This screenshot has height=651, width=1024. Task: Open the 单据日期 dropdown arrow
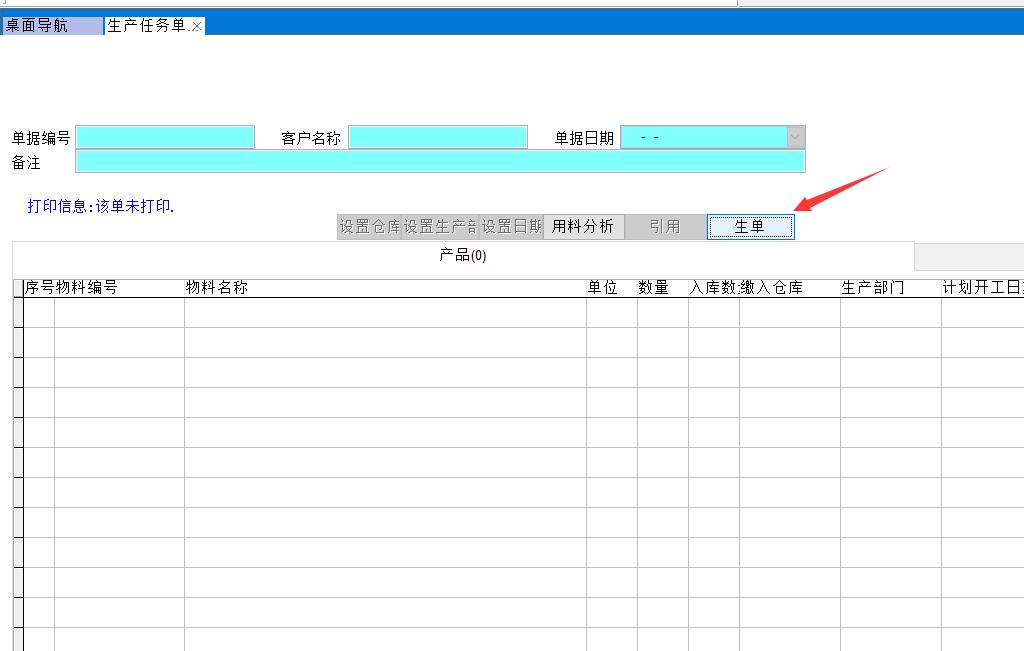795,137
